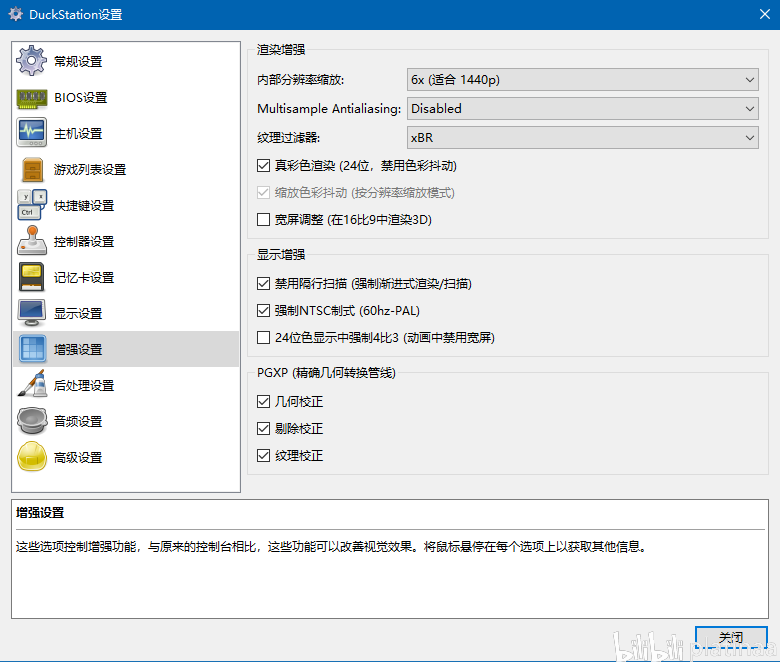Expand the xBR filter dropdown arrow
The width and height of the screenshot is (780, 662).
(x=750, y=137)
